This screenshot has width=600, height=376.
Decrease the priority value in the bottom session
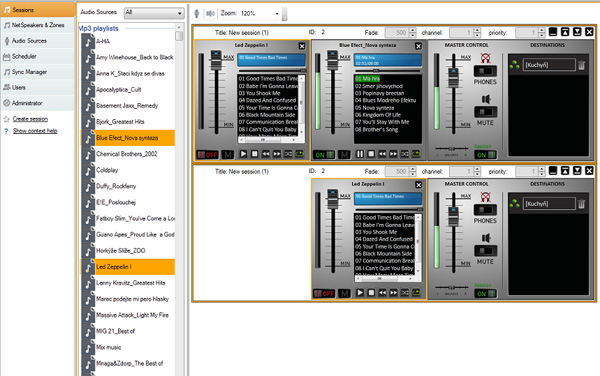click(541, 174)
